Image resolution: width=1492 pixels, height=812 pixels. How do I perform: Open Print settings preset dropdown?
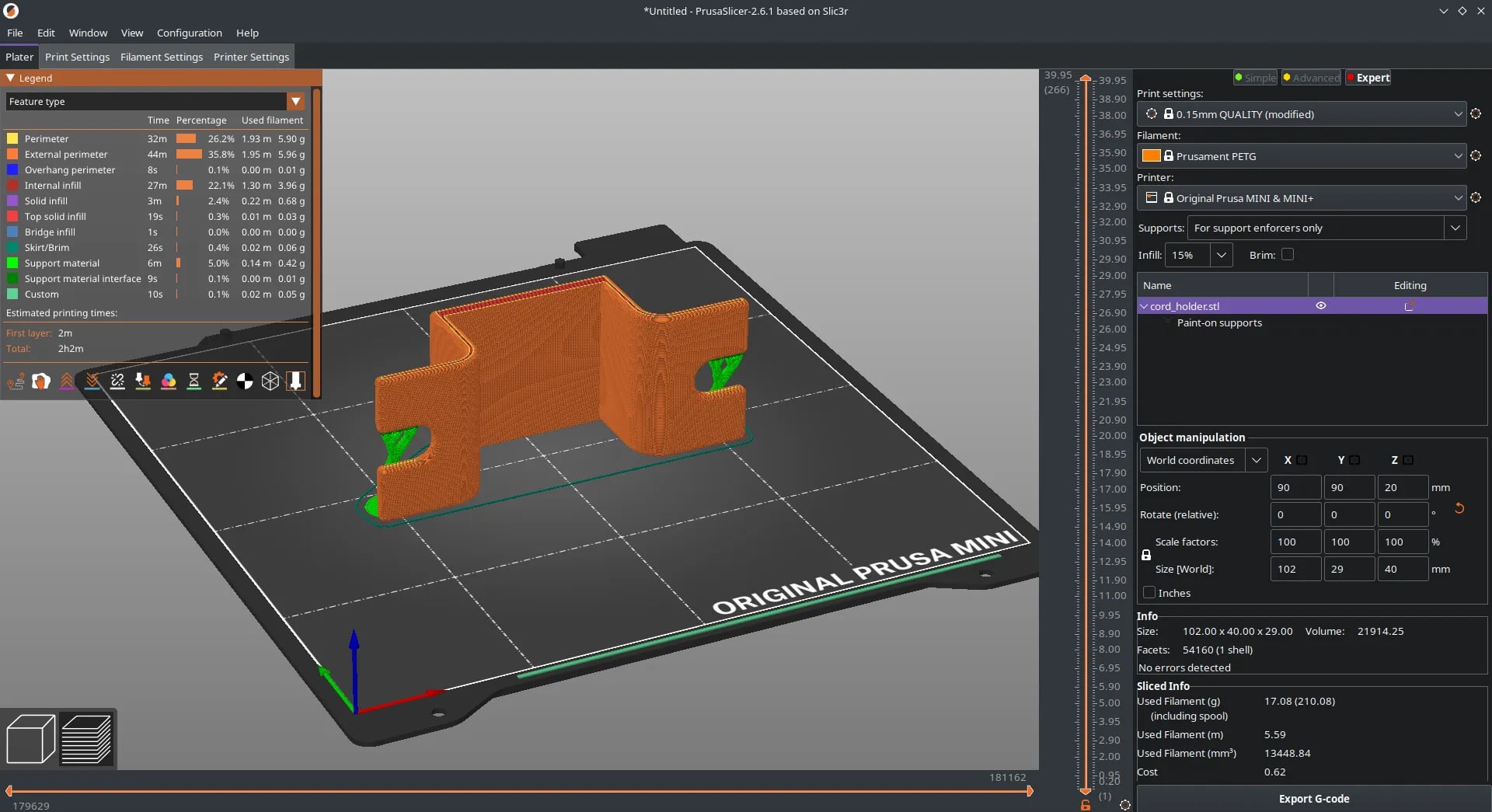pos(1302,113)
